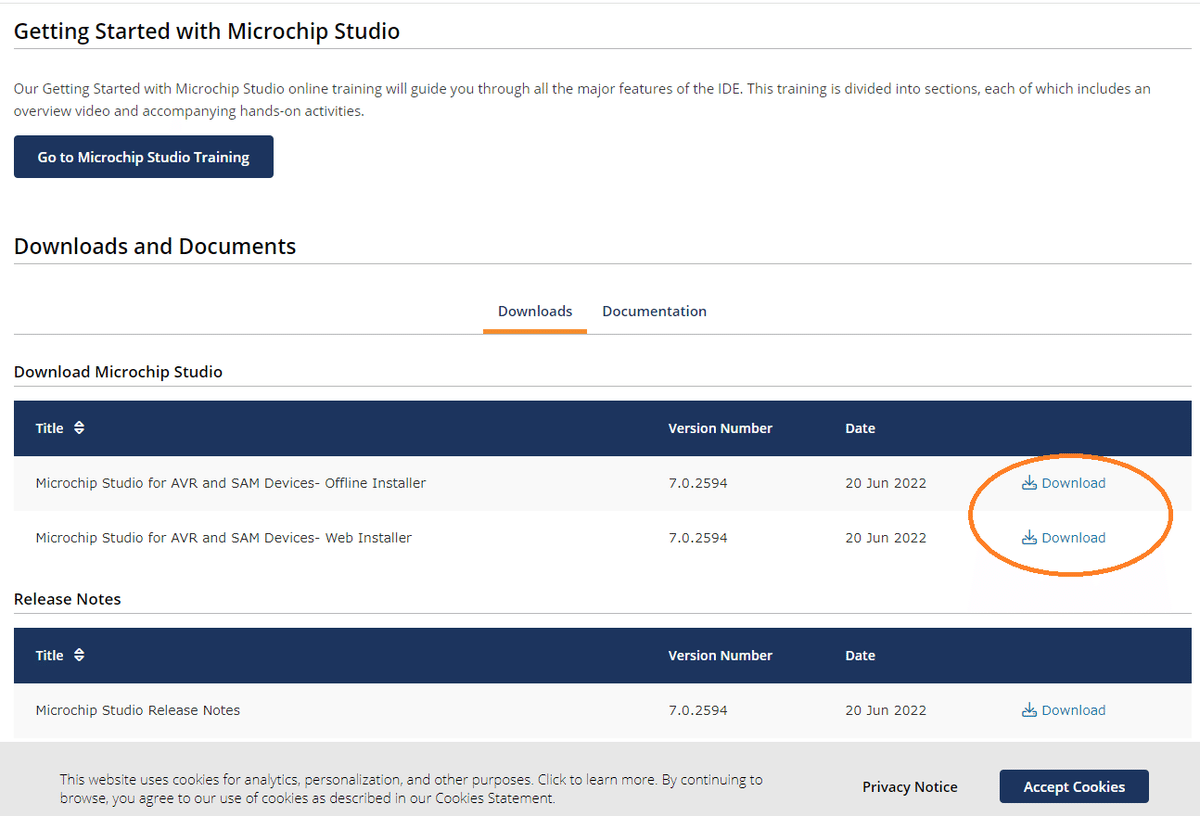1200x816 pixels.
Task: Click the Web Installer version 7.0.2594
Action: 698,538
